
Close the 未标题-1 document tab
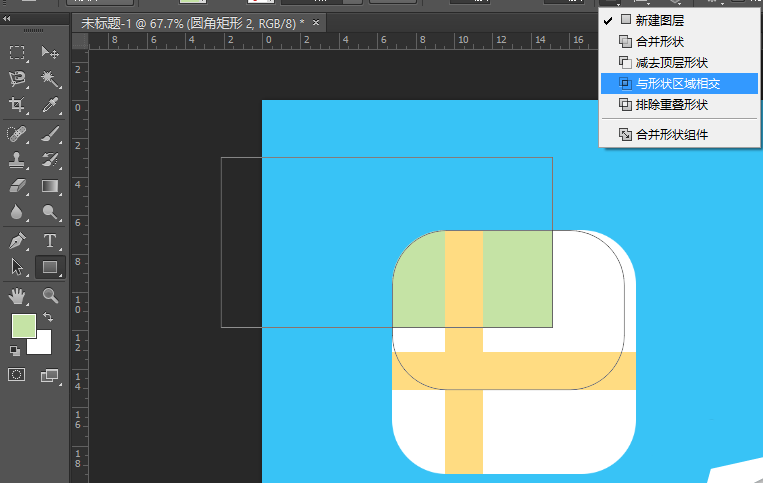[317, 22]
